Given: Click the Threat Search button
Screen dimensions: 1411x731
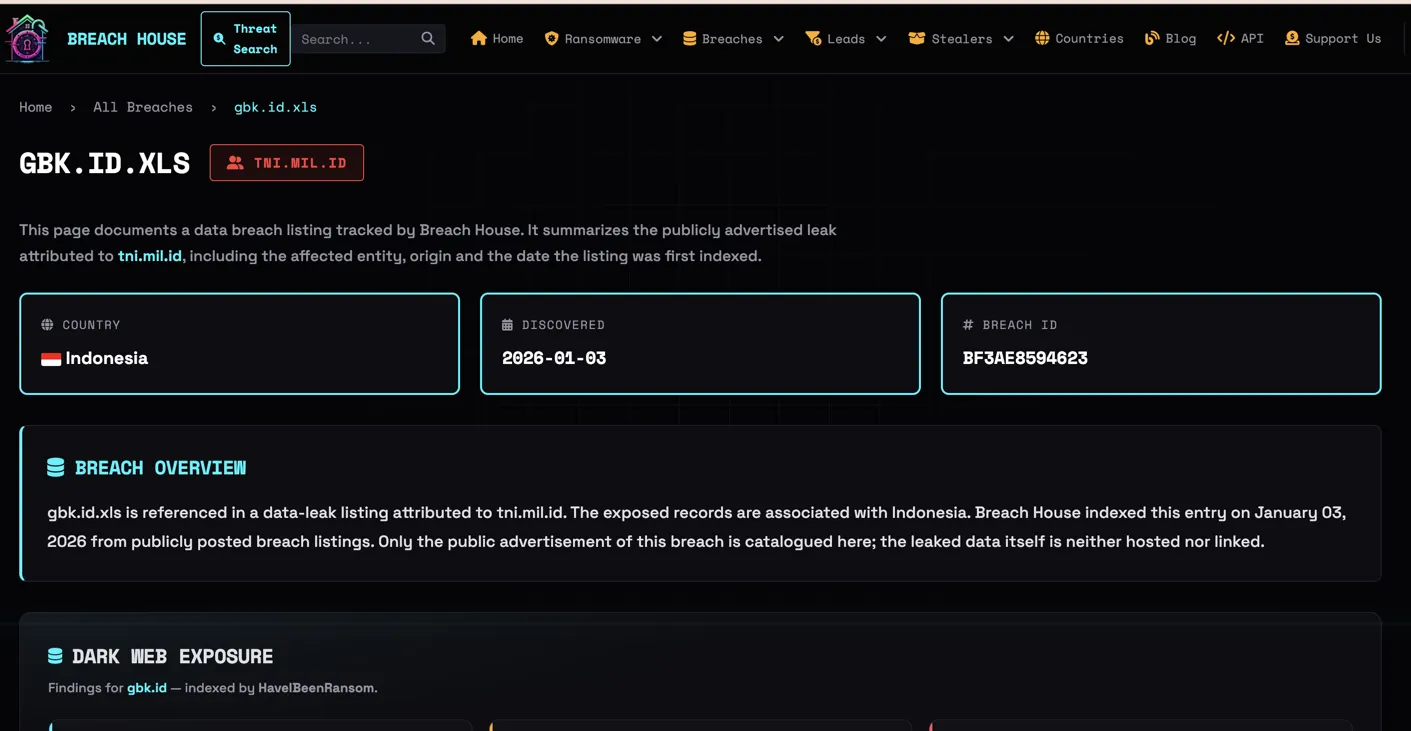Looking at the screenshot, I should point(245,39).
